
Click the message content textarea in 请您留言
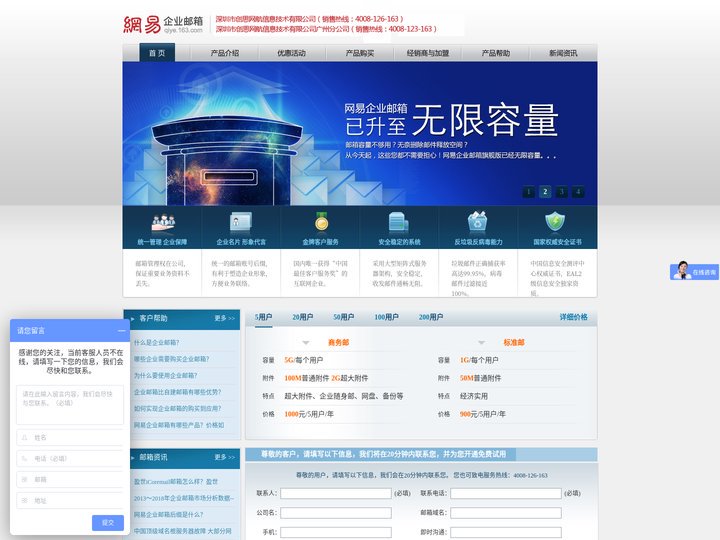pyautogui.click(x=70, y=405)
